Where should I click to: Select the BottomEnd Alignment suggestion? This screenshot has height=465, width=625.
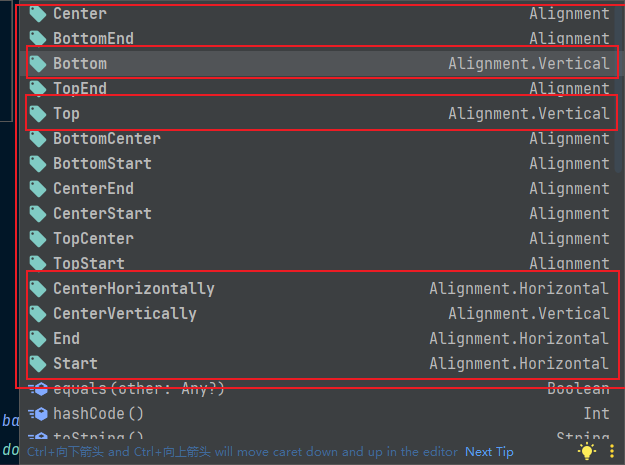[x=321, y=39]
